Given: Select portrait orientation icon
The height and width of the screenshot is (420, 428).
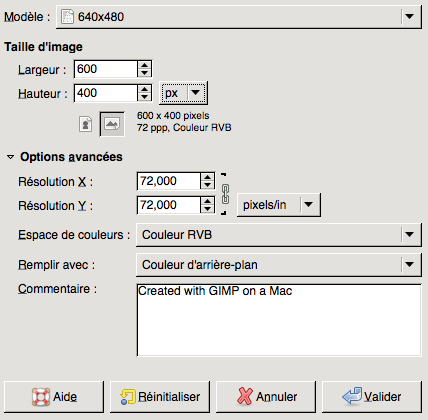Looking at the screenshot, I should click(86, 124).
